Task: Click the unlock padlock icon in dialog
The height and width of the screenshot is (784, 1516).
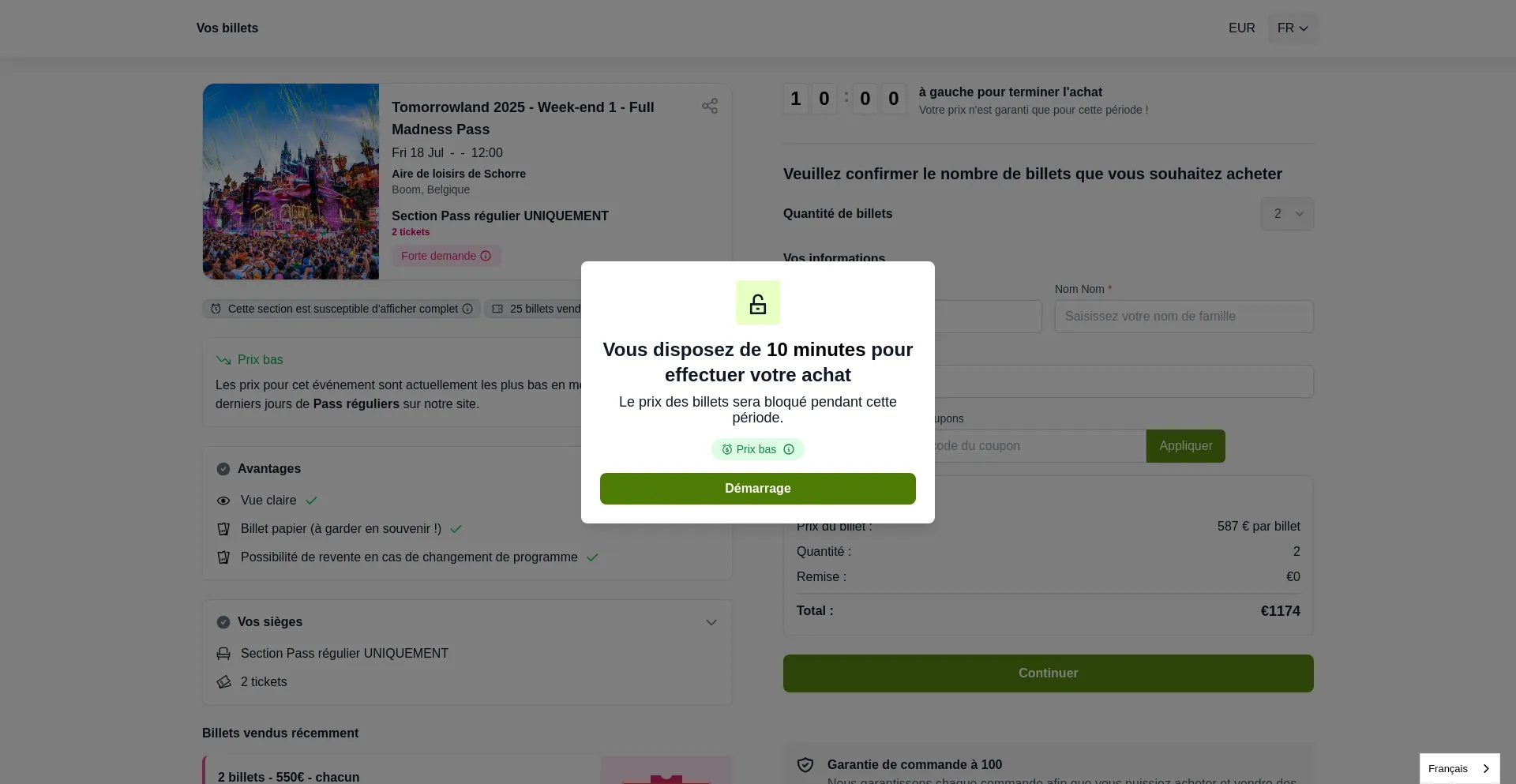Action: (x=758, y=303)
